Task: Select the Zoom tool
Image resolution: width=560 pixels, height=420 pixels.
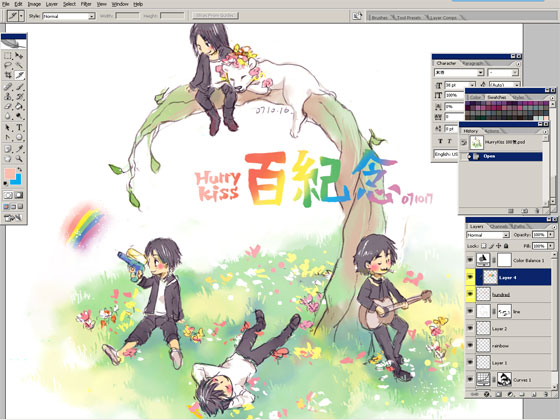Action: click(19, 159)
